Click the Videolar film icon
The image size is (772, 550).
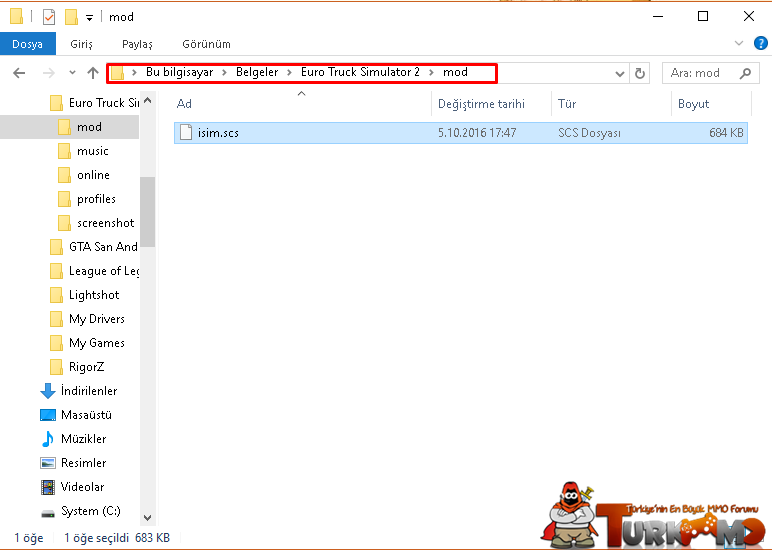(48, 487)
